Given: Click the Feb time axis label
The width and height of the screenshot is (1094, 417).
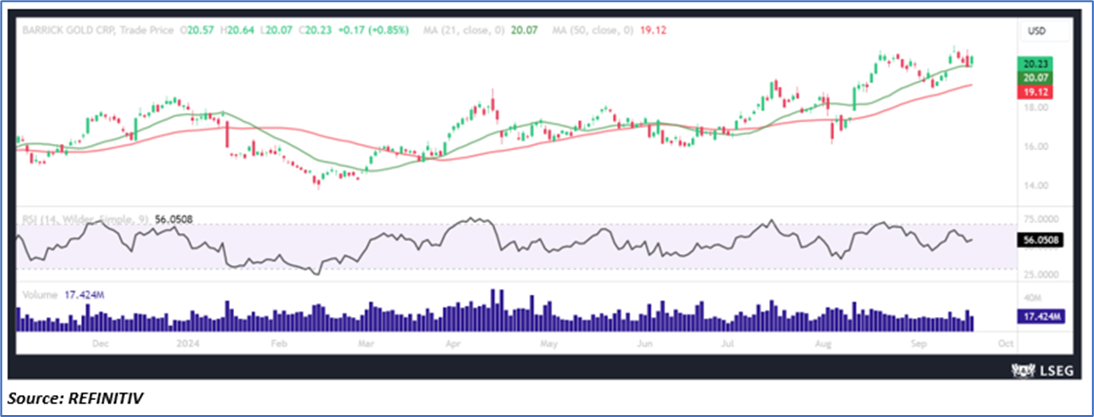Looking at the screenshot, I should [x=278, y=344].
